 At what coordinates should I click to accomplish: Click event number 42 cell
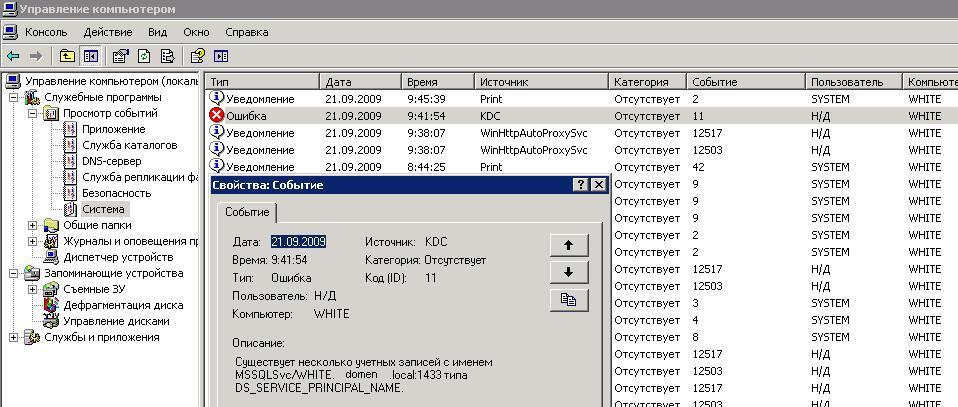click(x=698, y=167)
